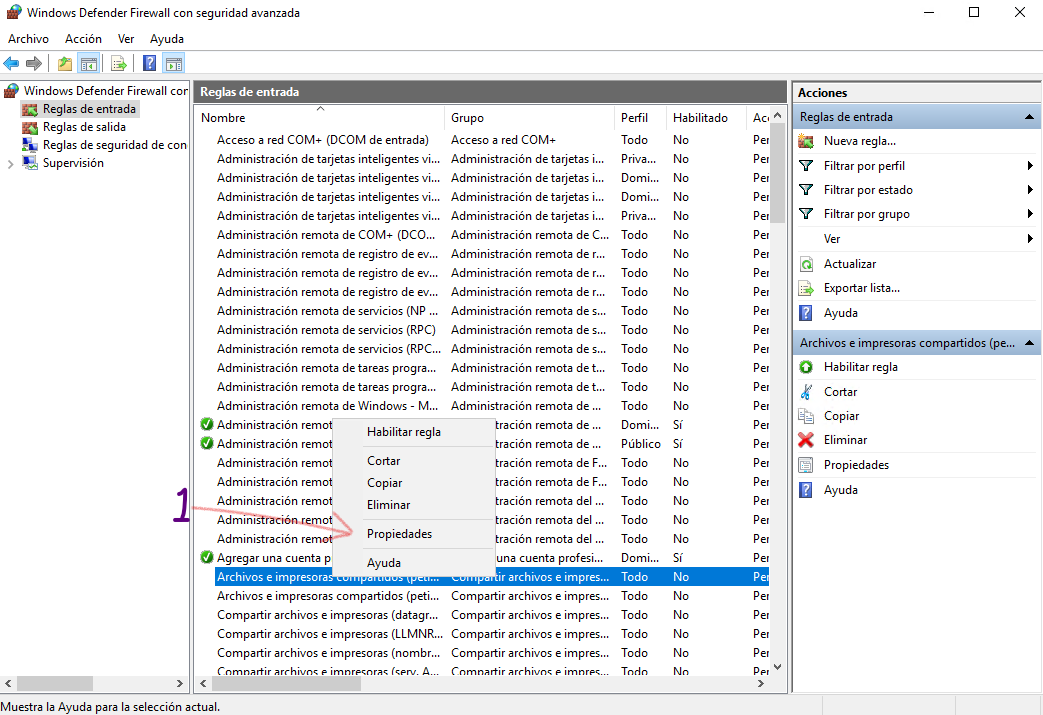Click the Export List toolbar icon
The width and height of the screenshot is (1043, 715).
(119, 64)
